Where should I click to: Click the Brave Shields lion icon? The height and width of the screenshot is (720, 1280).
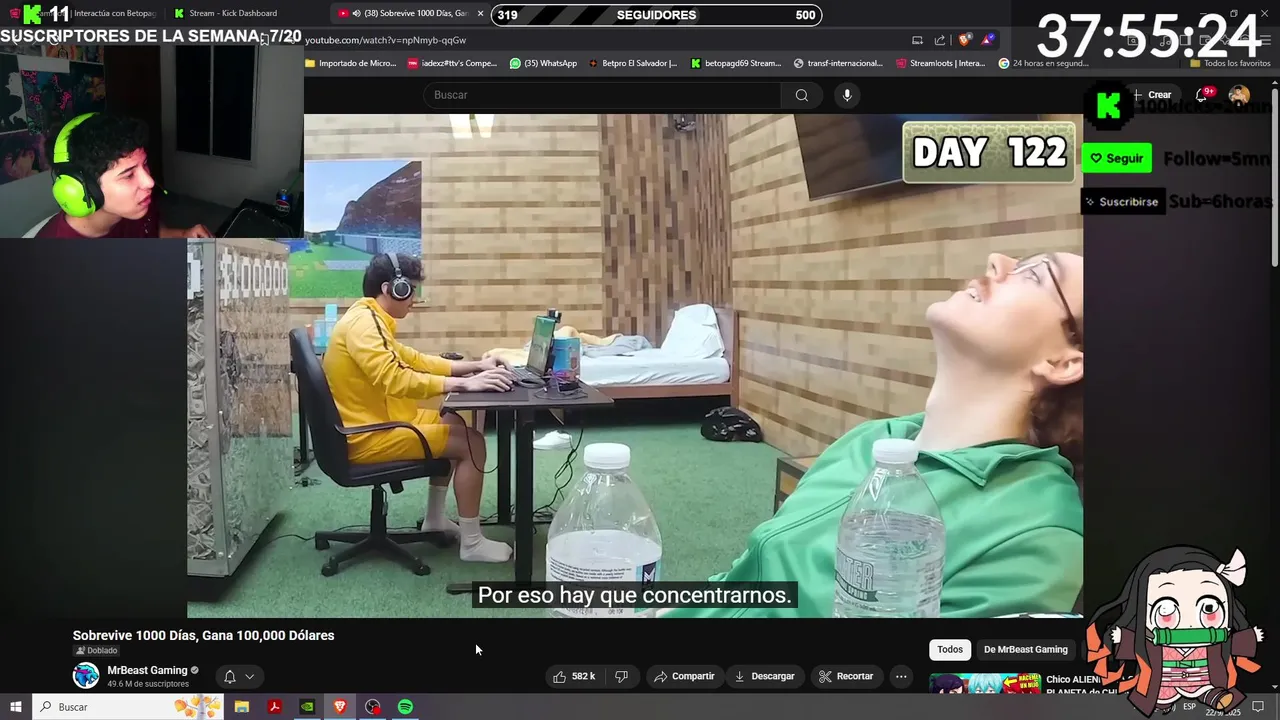click(x=965, y=40)
